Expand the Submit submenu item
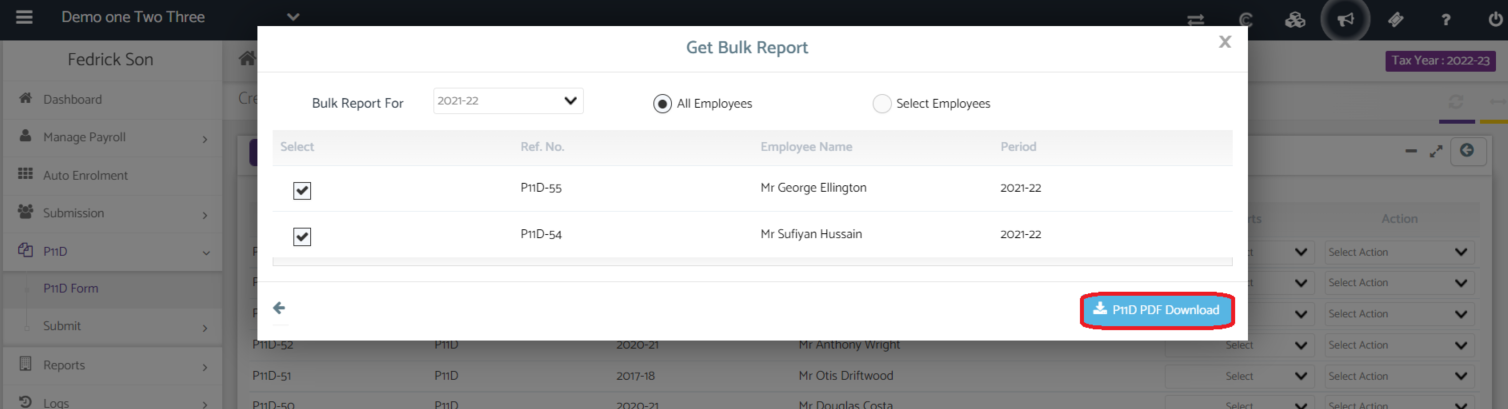Screen dimensions: 1508x409 tap(111, 326)
